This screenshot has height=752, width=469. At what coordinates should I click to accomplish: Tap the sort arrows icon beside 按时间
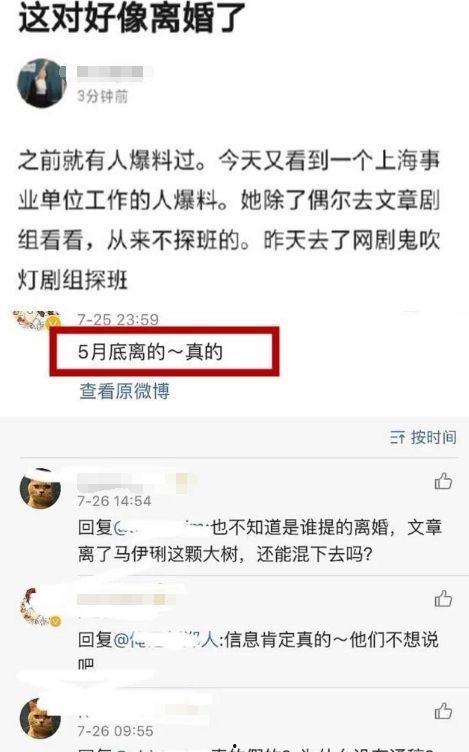click(397, 437)
